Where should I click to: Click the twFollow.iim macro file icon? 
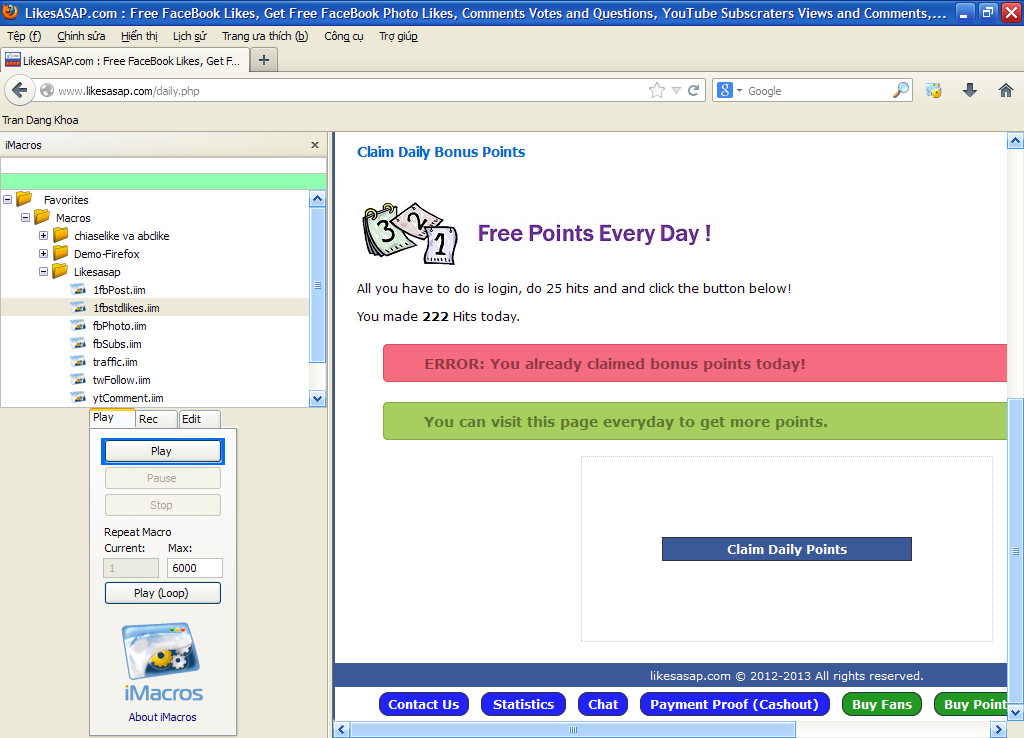(x=78, y=379)
